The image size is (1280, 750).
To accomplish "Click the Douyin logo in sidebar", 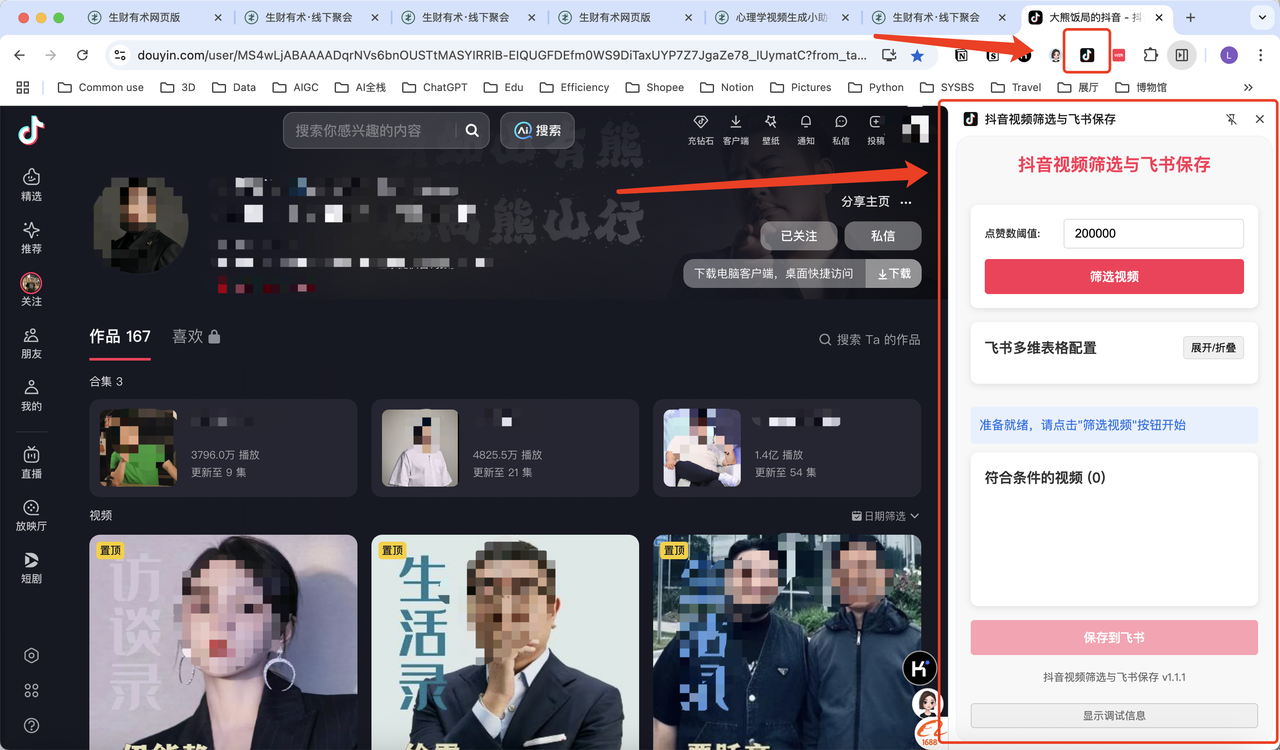I will [x=31, y=130].
